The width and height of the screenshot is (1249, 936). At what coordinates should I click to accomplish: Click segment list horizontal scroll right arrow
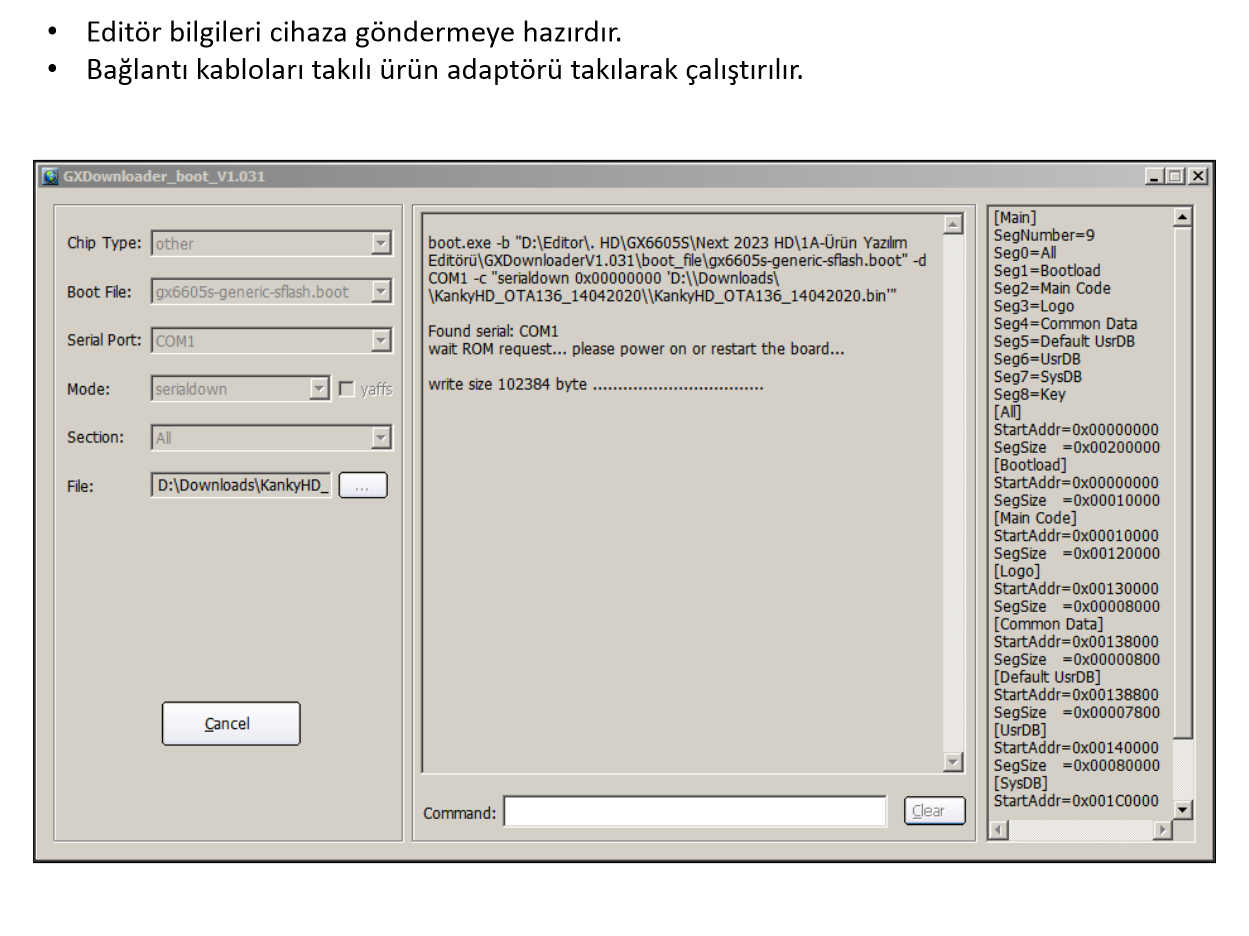[1162, 830]
